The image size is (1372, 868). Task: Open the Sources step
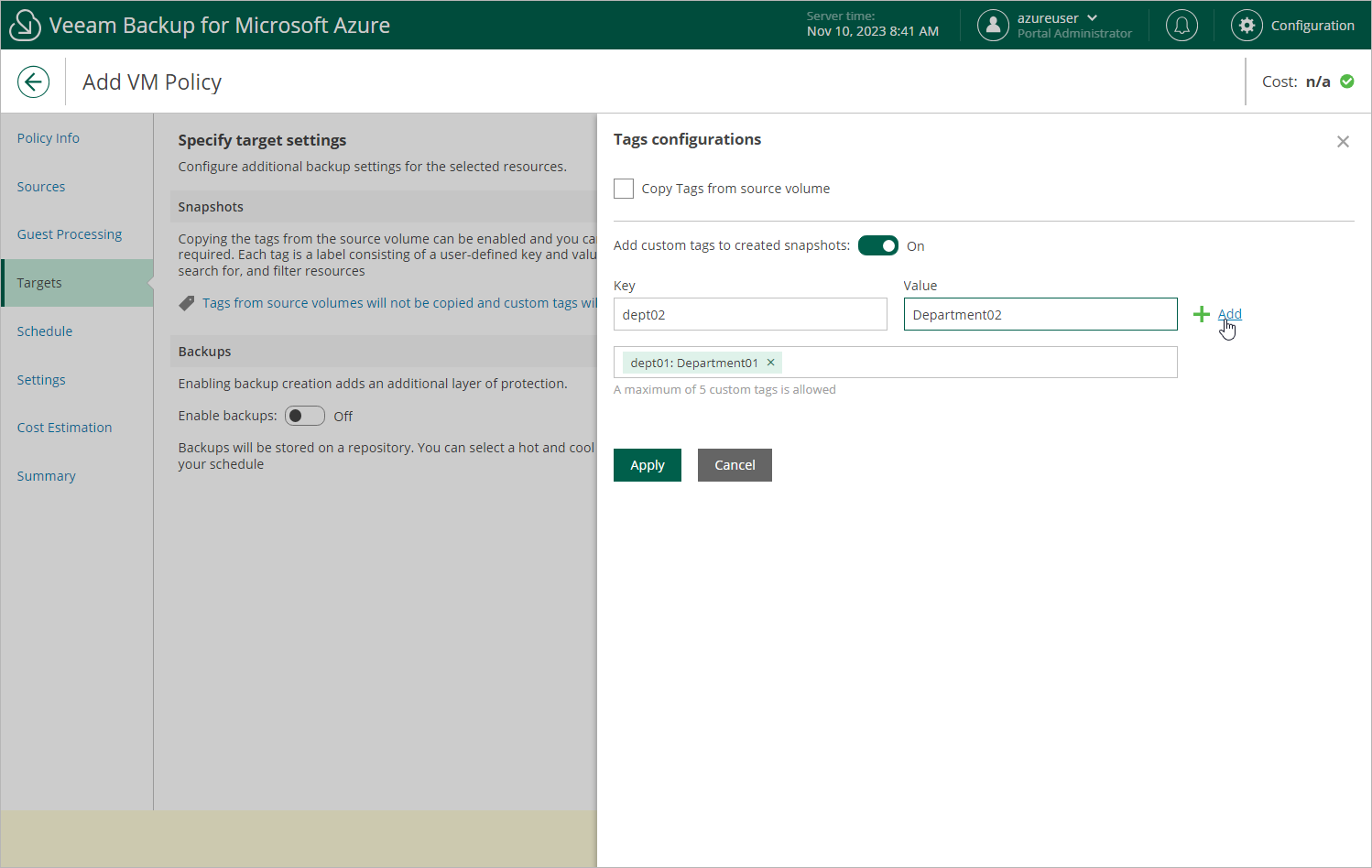point(41,187)
